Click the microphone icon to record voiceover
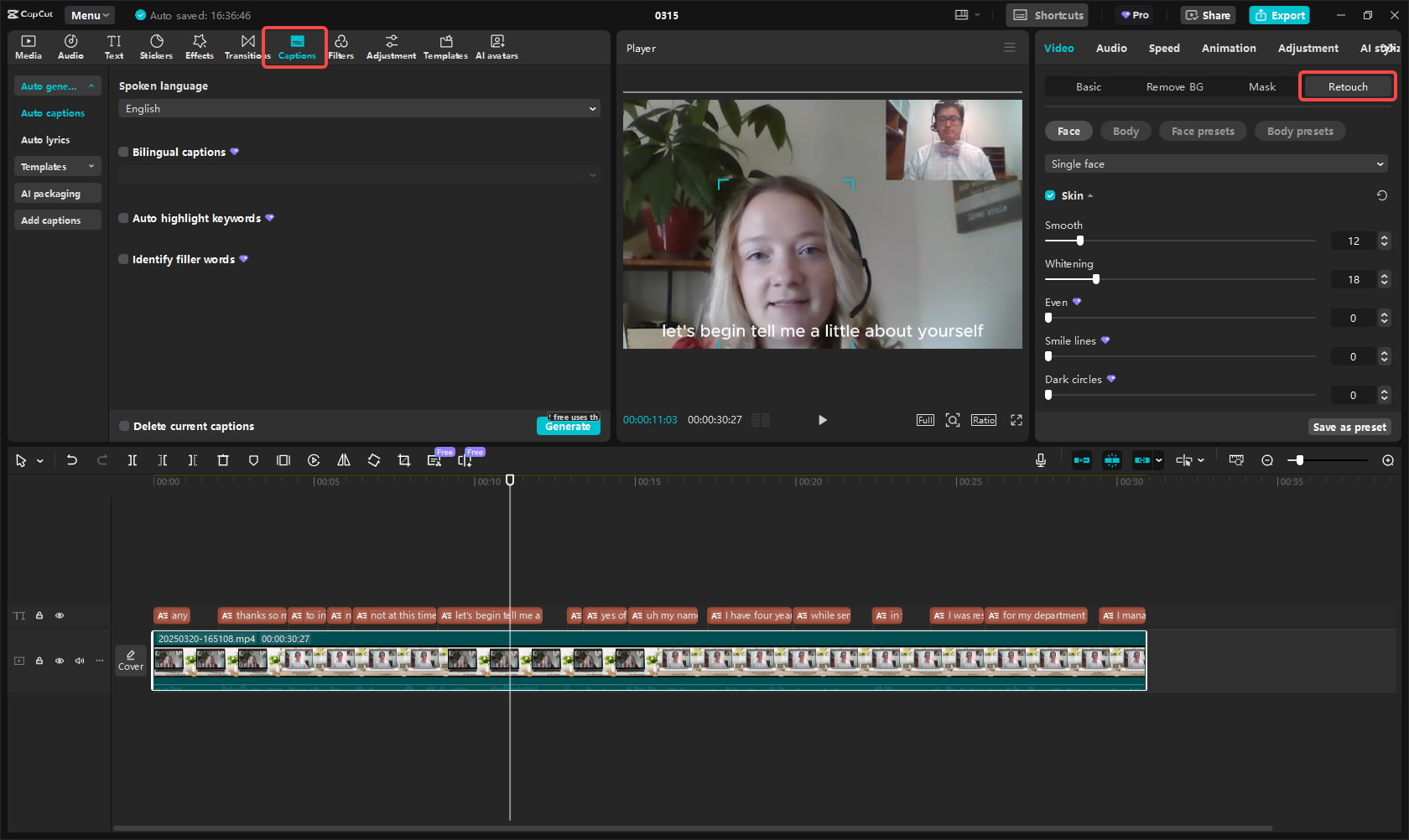This screenshot has width=1409, height=840. [x=1040, y=460]
